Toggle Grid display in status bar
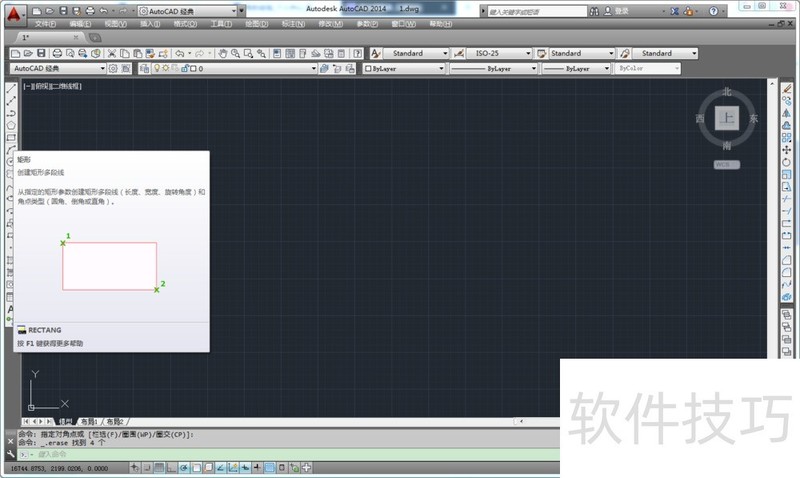 160,468
